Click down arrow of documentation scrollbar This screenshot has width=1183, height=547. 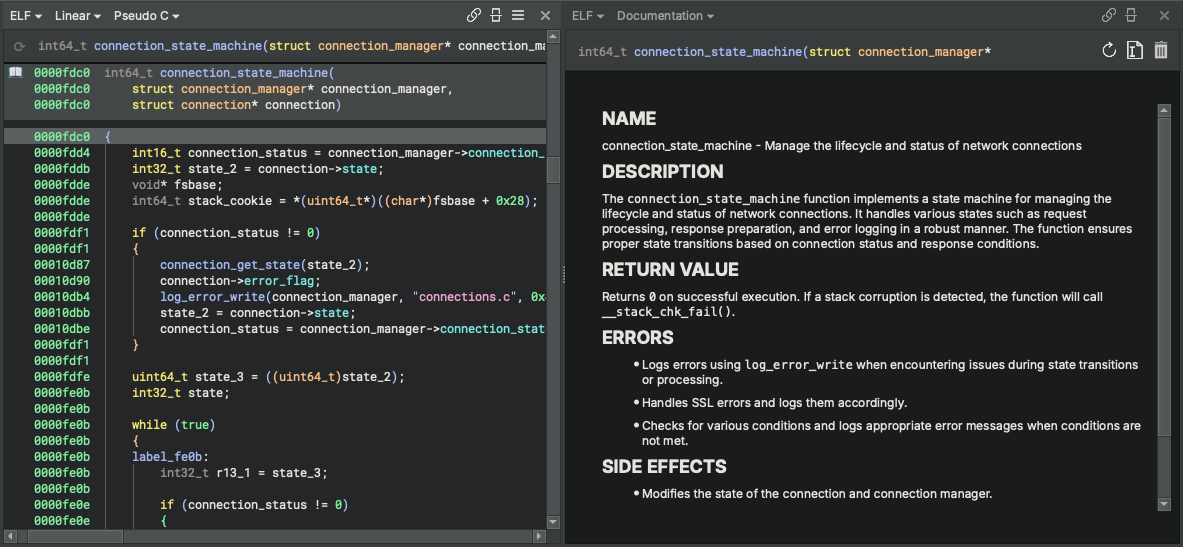click(1163, 504)
